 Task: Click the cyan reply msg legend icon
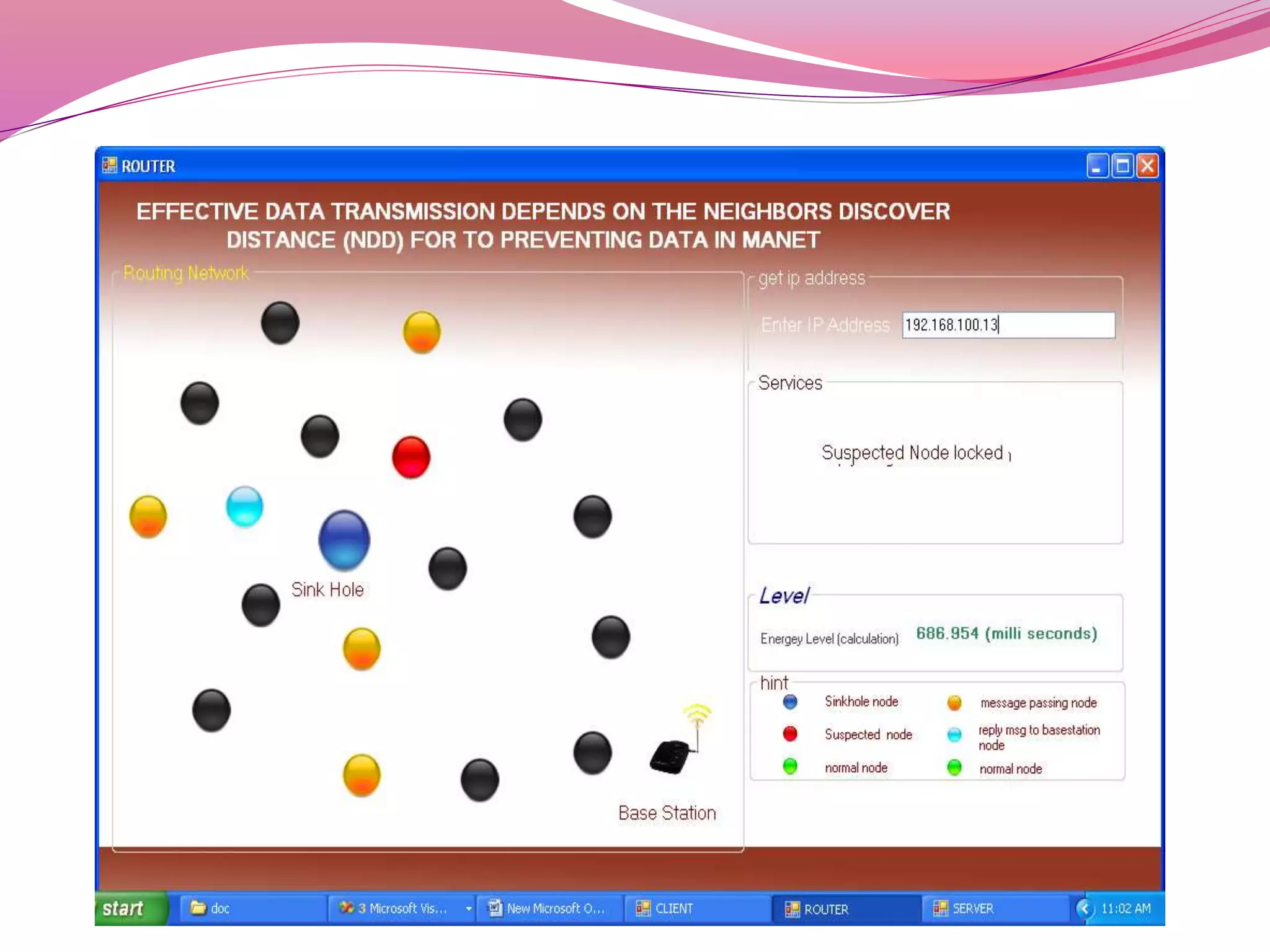tap(954, 734)
